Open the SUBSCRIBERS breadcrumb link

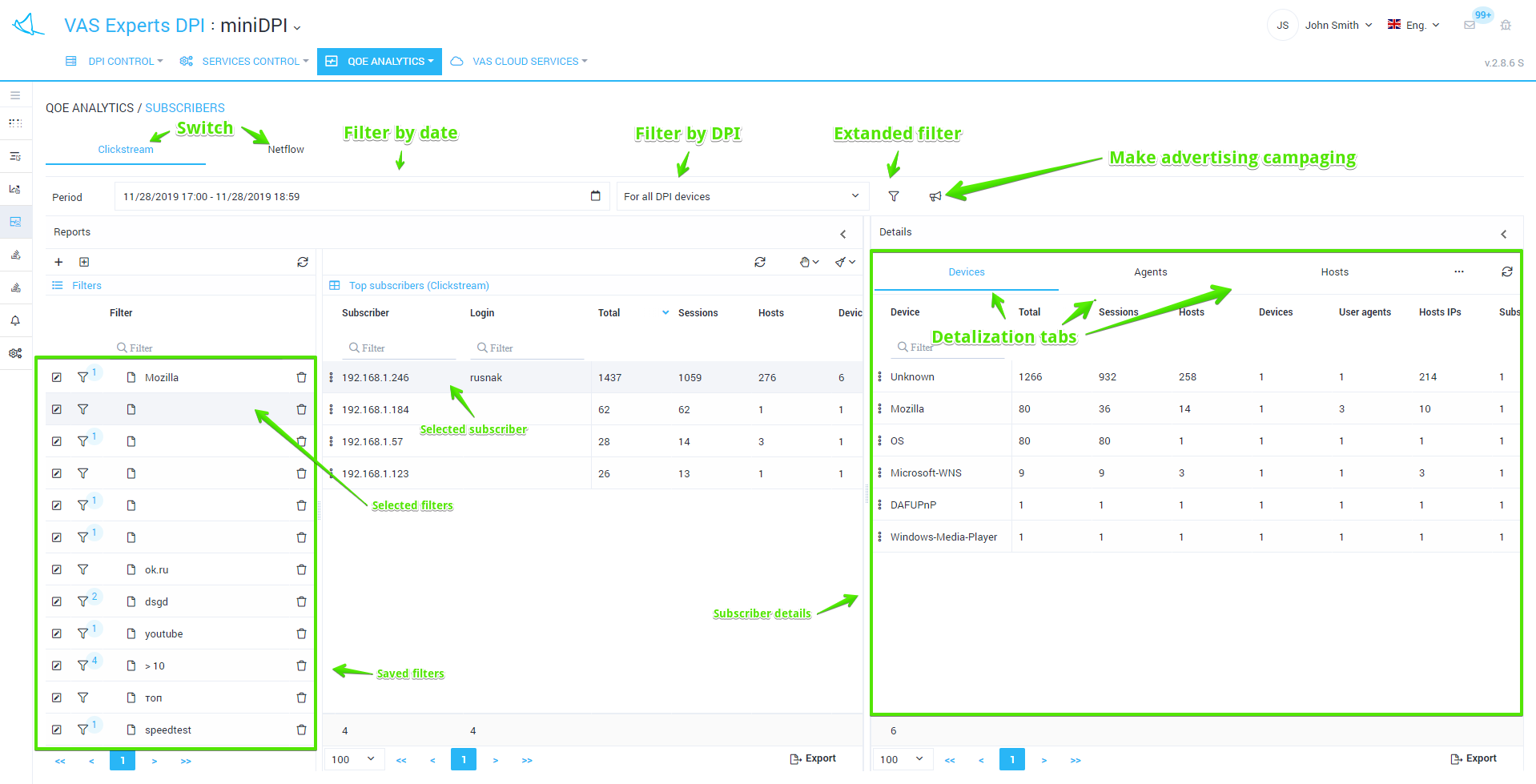click(x=184, y=108)
